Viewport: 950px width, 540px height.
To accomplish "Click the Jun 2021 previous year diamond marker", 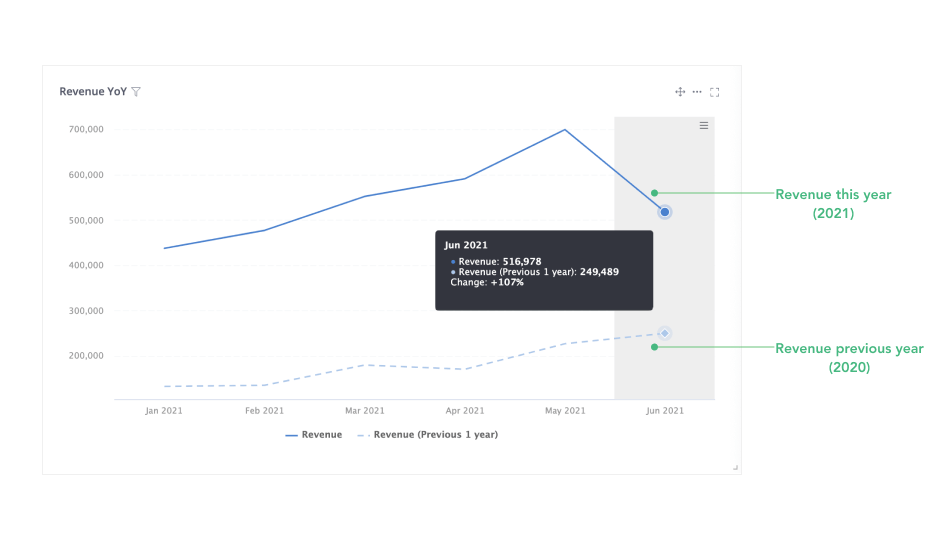I will point(664,333).
